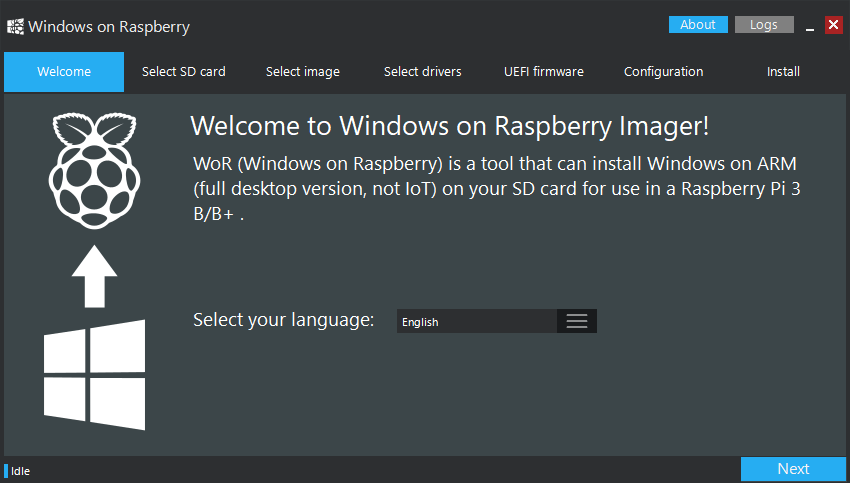
Task: Click the large Windows logo graphic
Action: point(94,375)
